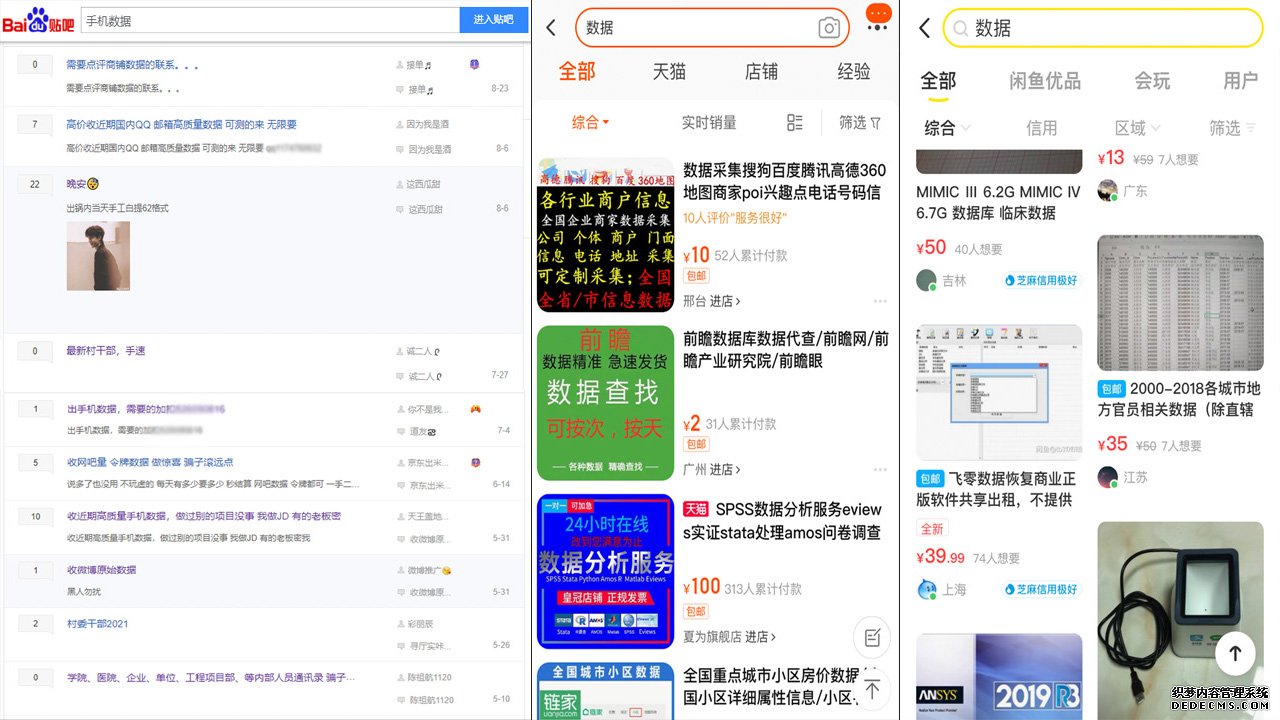
Task: Enter the 广州 shop via 进店
Action: coord(725,469)
